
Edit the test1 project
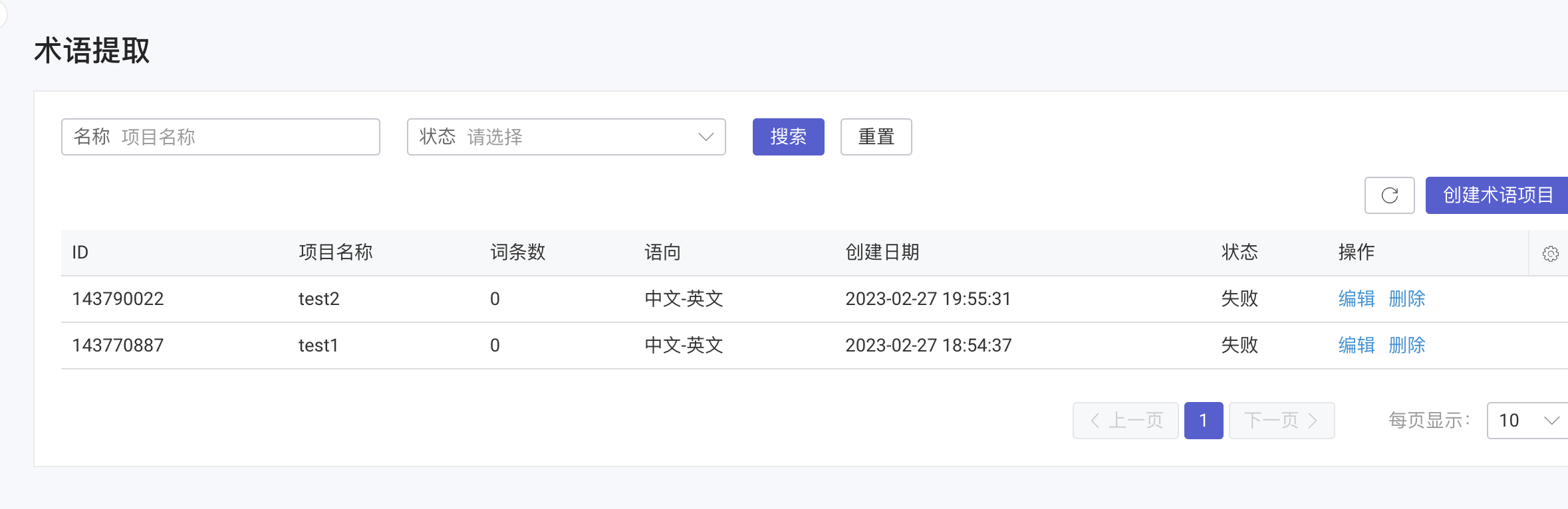click(x=1356, y=346)
